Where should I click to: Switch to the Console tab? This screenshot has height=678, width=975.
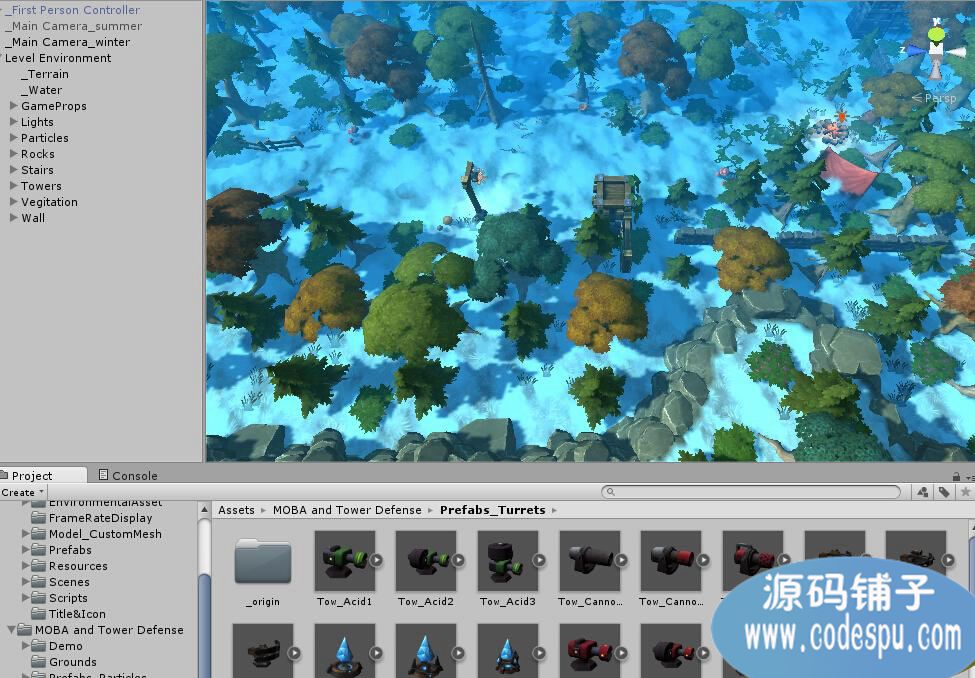tap(128, 475)
